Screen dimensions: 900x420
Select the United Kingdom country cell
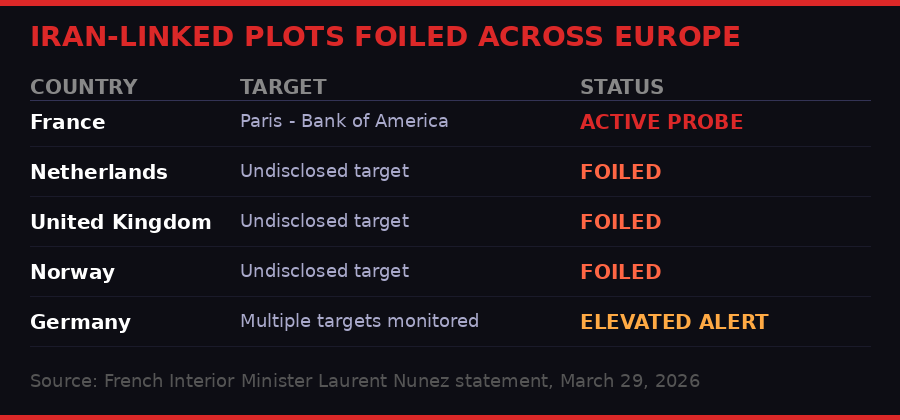[120, 222]
